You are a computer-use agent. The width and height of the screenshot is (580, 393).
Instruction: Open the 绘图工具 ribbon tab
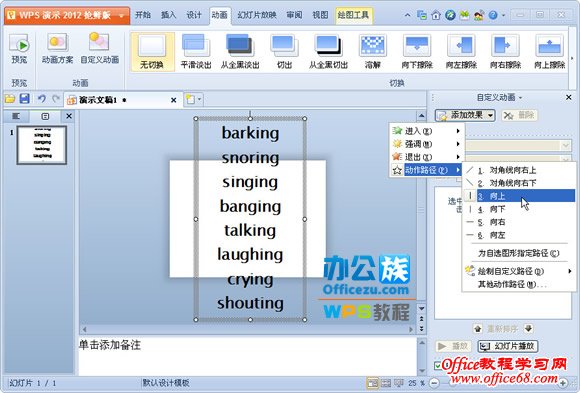click(353, 15)
